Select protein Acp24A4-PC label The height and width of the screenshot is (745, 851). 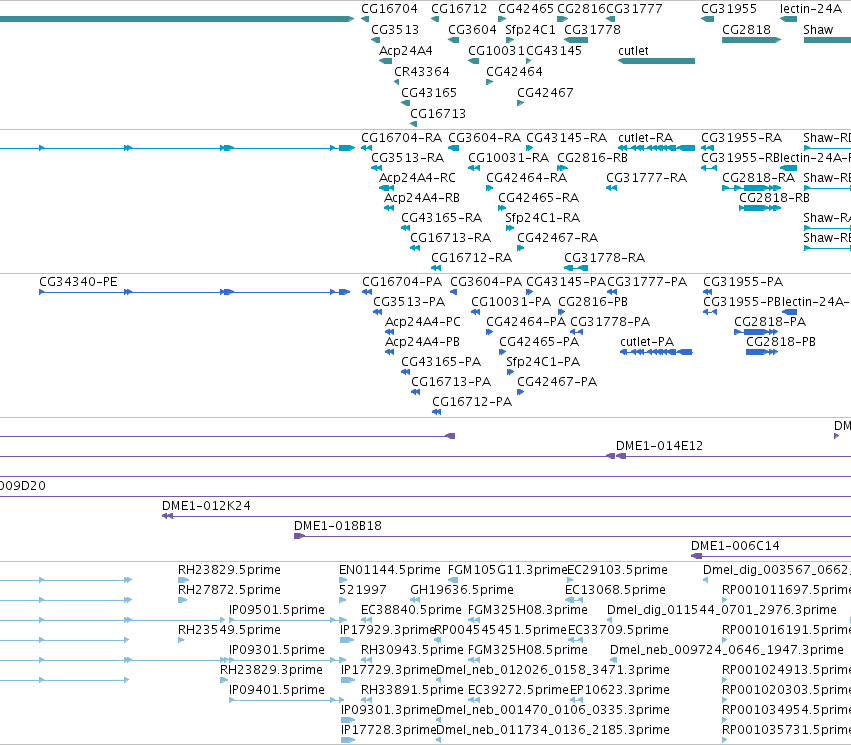pyautogui.click(x=422, y=322)
